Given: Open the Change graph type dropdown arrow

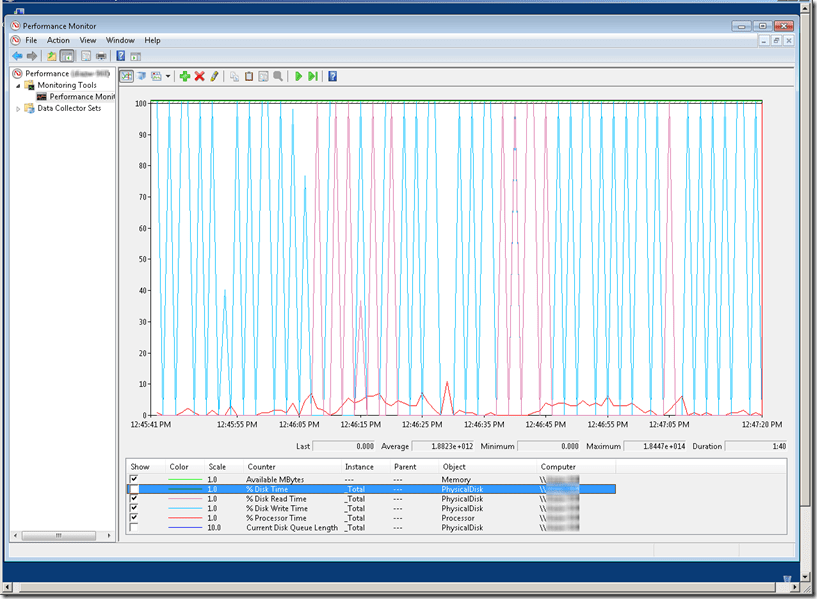Looking at the screenshot, I should (x=169, y=76).
